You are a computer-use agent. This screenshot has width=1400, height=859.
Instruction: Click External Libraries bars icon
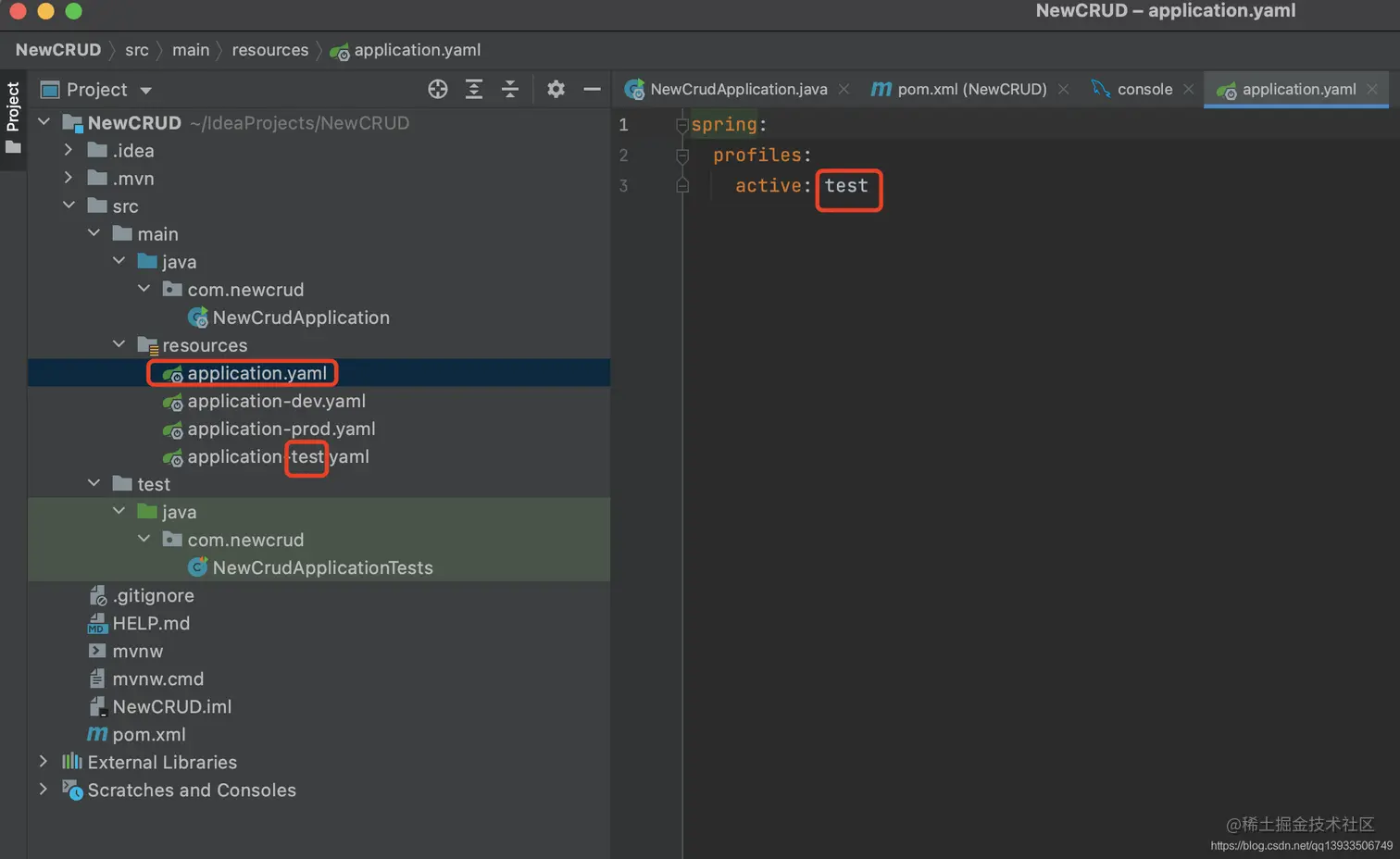click(x=71, y=761)
